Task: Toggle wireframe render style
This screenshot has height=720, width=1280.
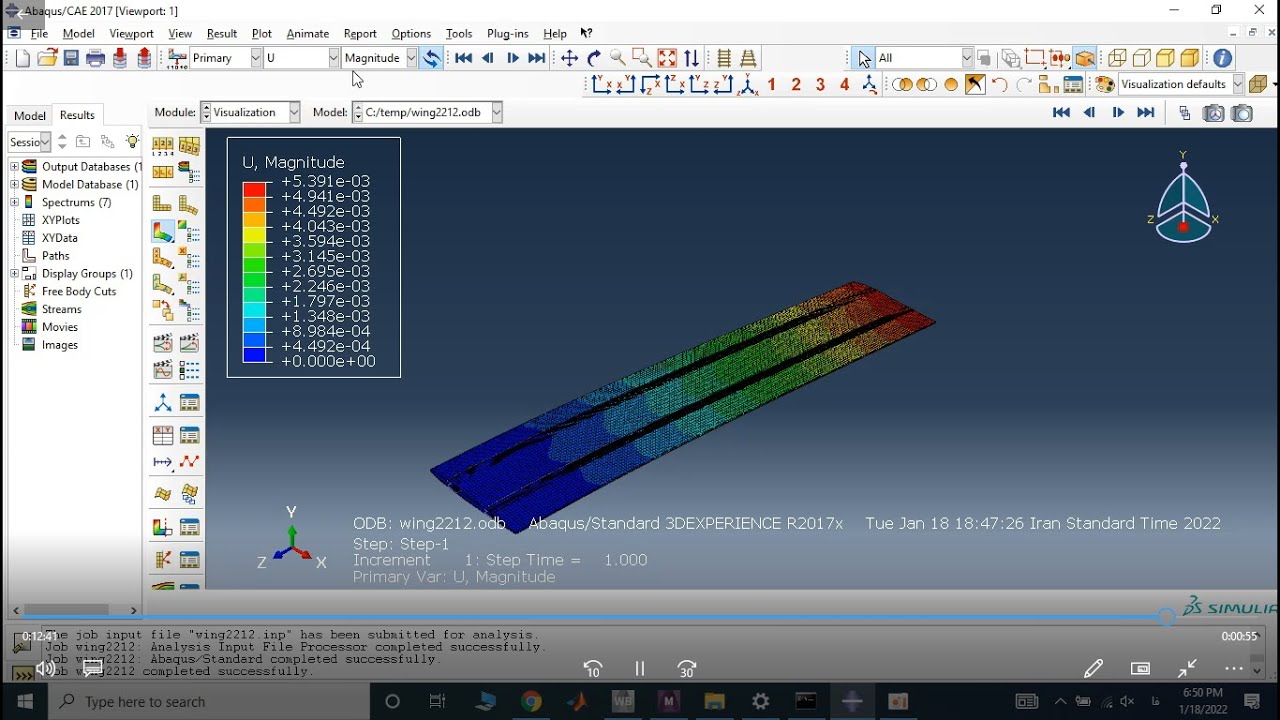Action: coord(1117,58)
